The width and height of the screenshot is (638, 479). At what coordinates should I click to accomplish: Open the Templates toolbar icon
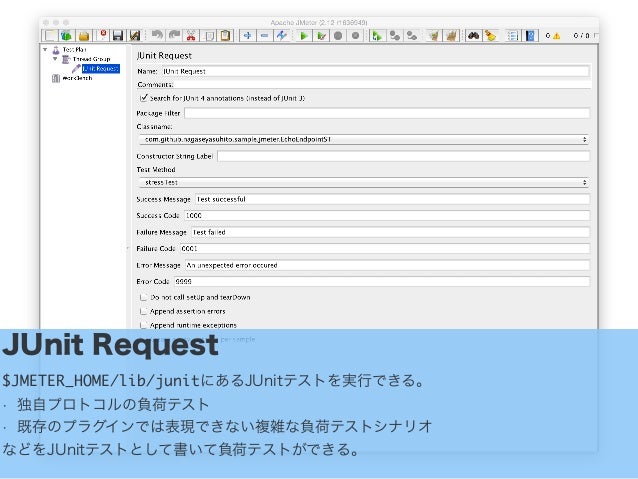pyautogui.click(x=66, y=36)
